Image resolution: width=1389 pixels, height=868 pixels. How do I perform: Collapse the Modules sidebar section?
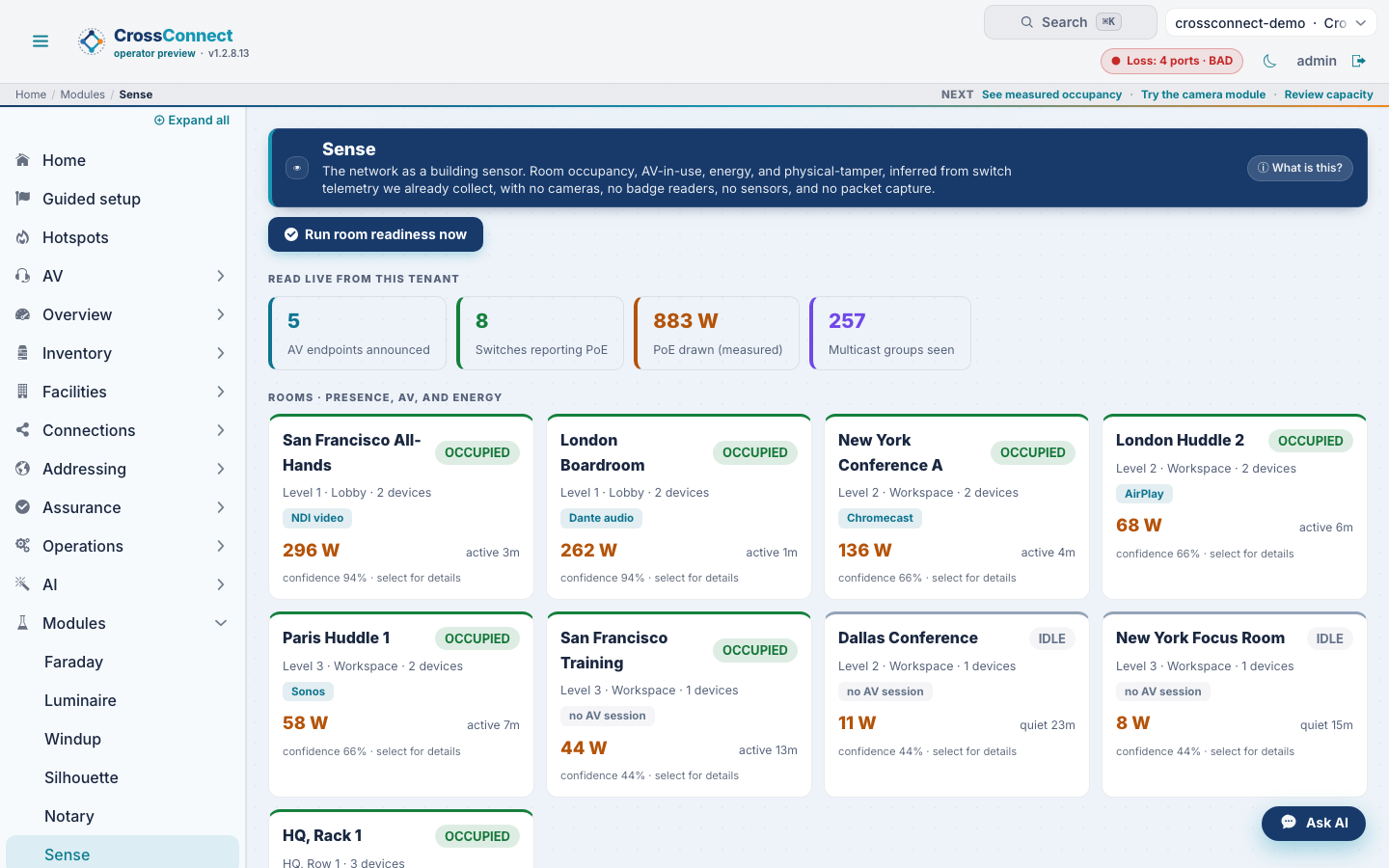pyautogui.click(x=221, y=623)
